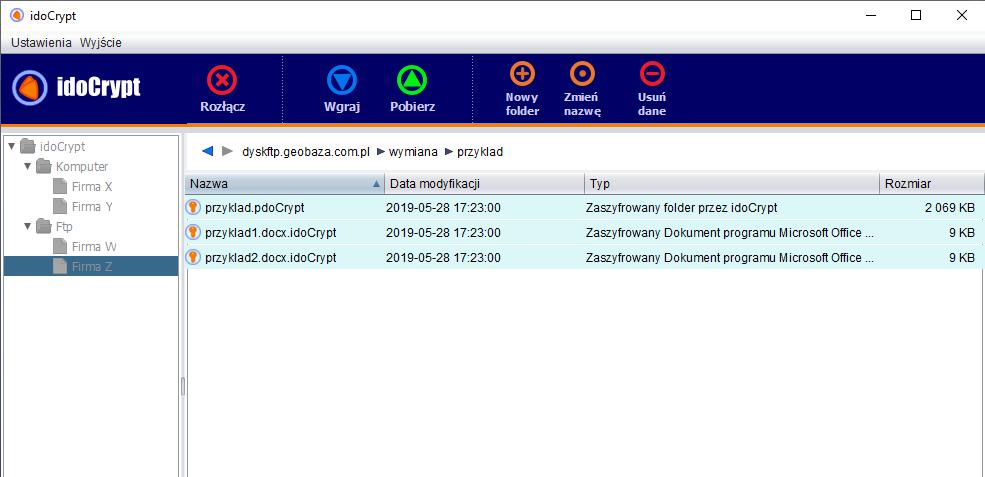Screen dimensions: 985x477
Task: Click the Firma Y document icon
Action: point(60,206)
